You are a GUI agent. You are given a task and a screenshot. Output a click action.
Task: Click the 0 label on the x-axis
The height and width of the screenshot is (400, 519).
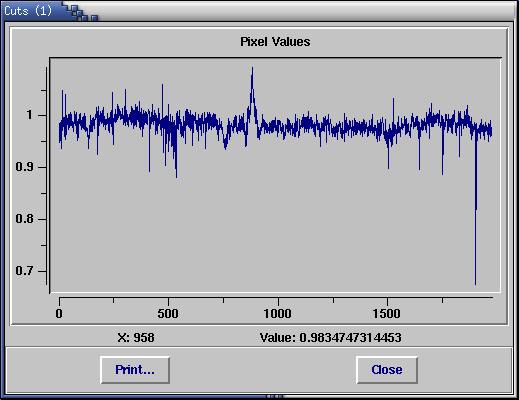coord(59,314)
